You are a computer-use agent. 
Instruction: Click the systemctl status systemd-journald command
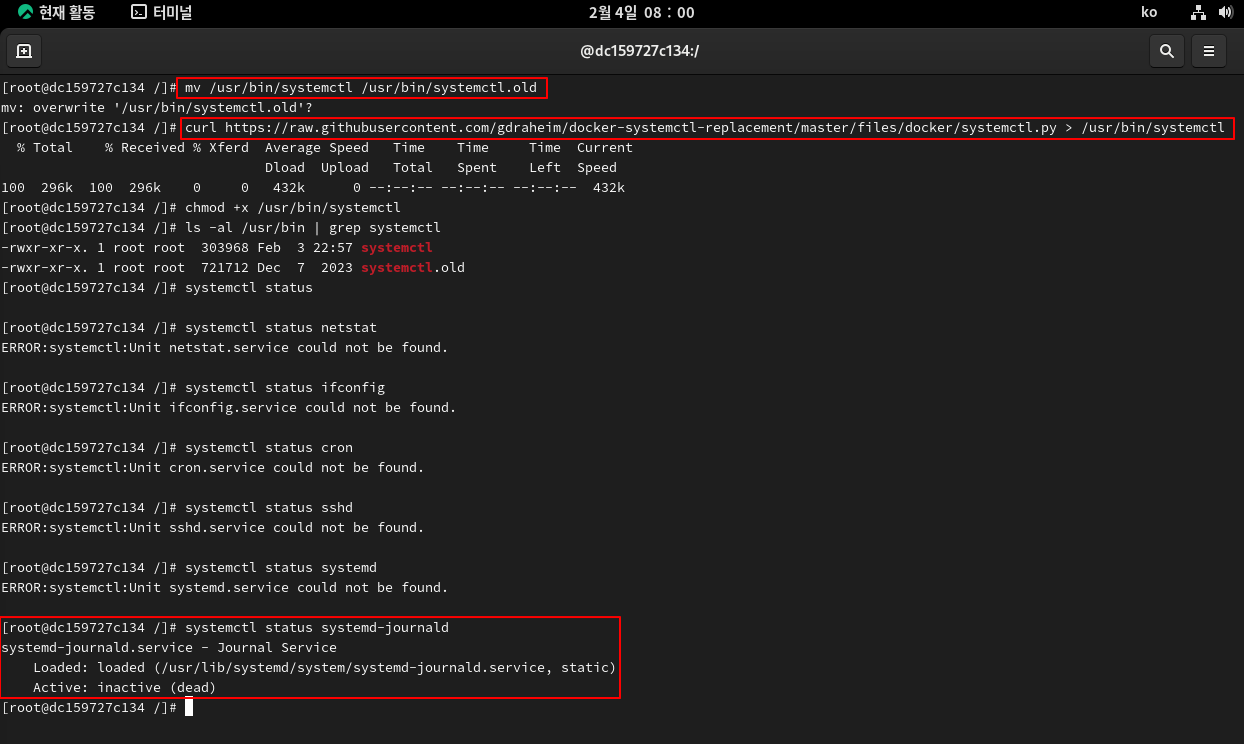[317, 628]
